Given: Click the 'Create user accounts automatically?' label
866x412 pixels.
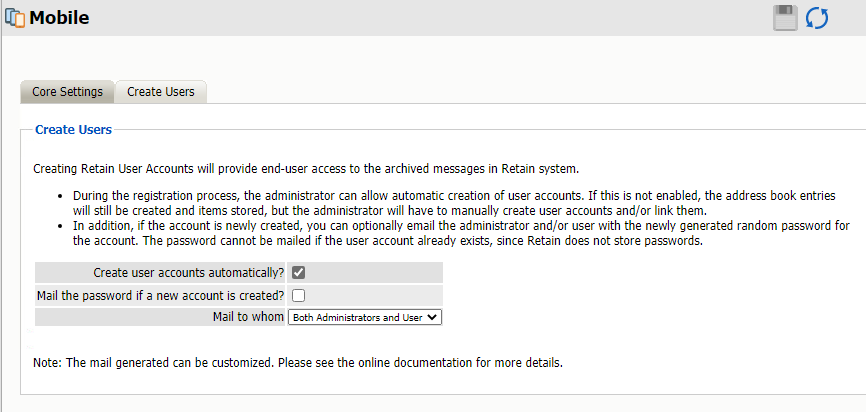Looking at the screenshot, I should [x=188, y=273].
